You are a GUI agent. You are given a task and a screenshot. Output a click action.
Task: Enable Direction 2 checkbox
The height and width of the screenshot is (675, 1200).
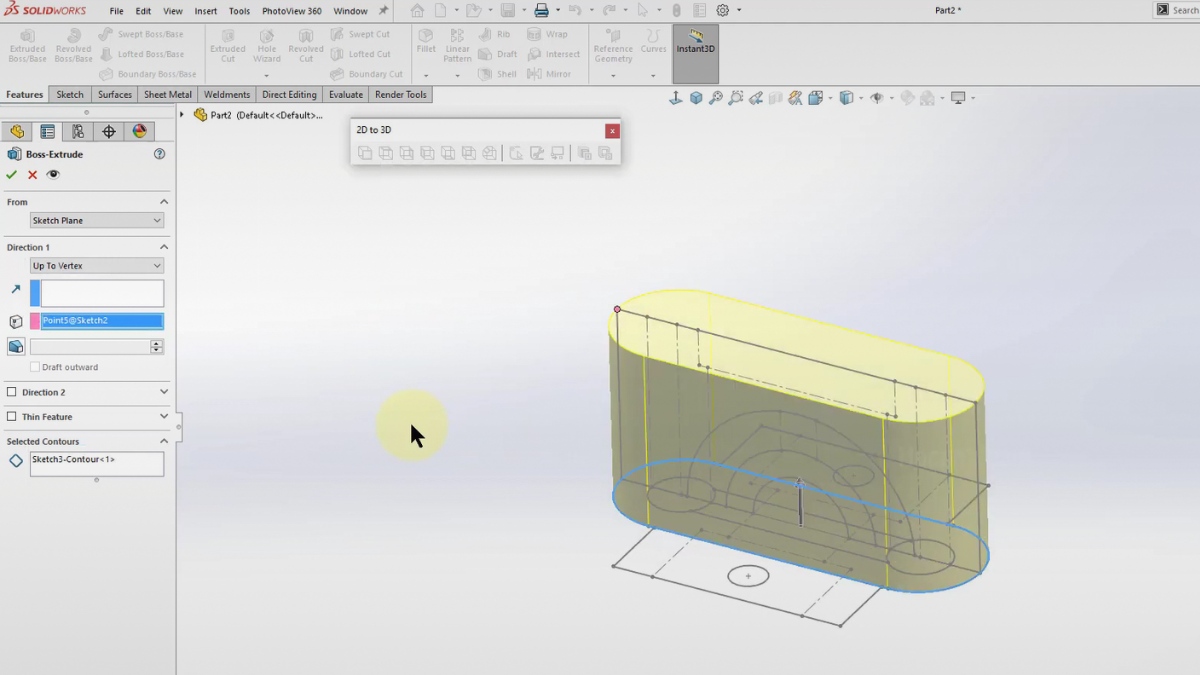(x=12, y=392)
